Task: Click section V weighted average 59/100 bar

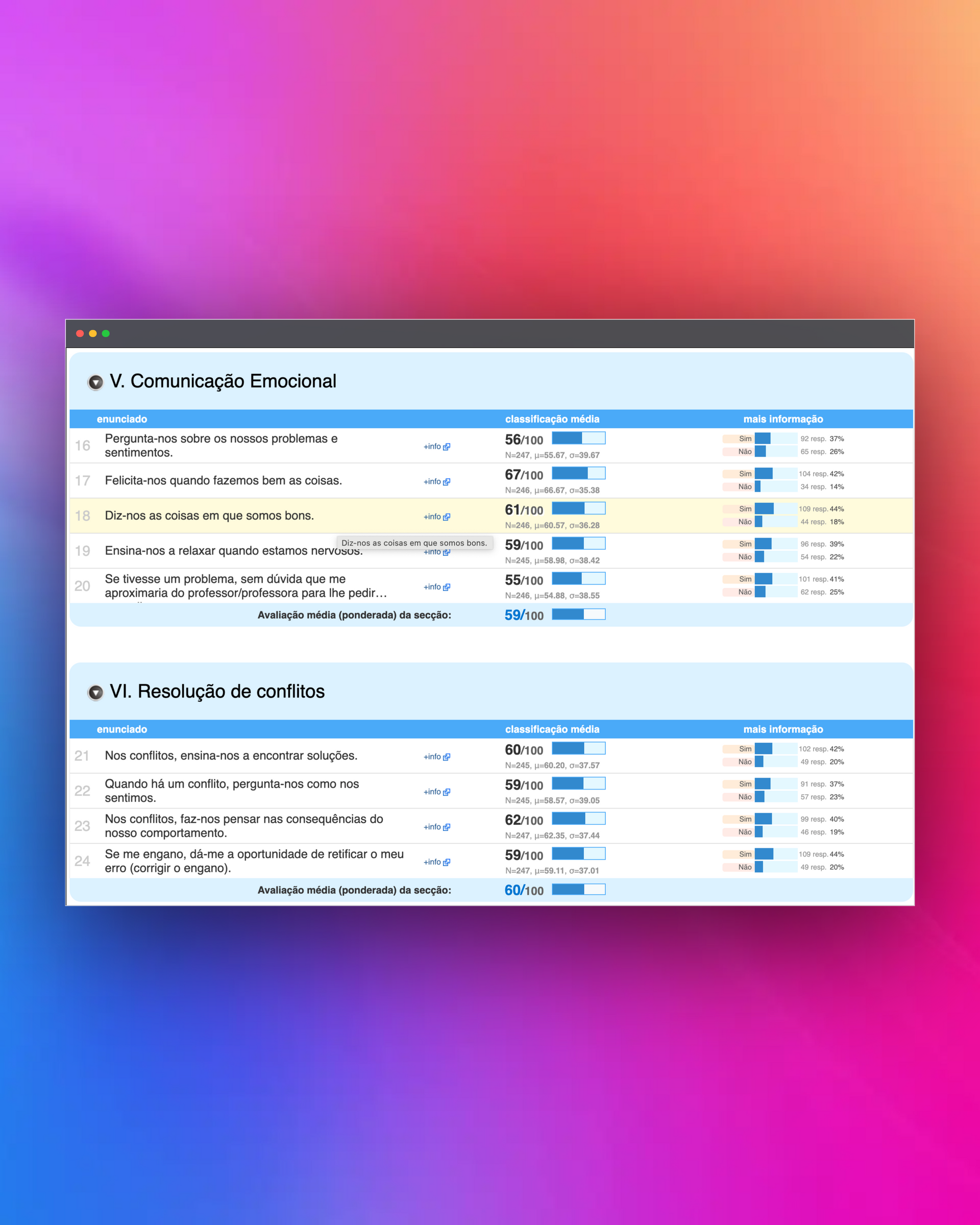Action: click(578, 614)
